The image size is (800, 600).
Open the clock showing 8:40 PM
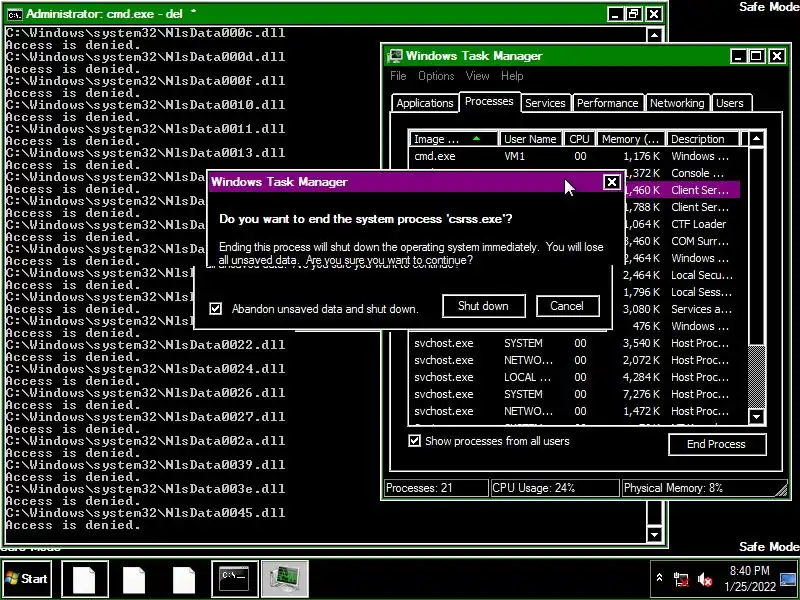(x=750, y=579)
